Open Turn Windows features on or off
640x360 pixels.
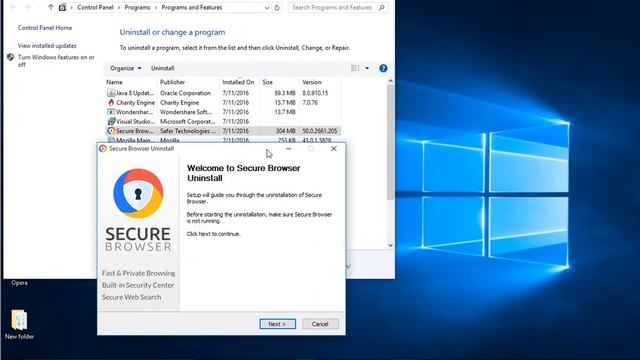pyautogui.click(x=56, y=61)
